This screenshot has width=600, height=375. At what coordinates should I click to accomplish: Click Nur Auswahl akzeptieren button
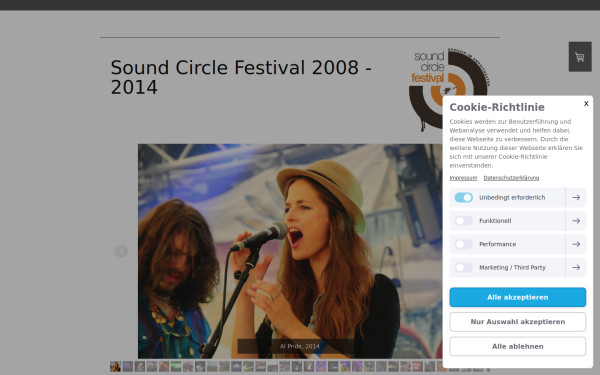click(x=517, y=322)
